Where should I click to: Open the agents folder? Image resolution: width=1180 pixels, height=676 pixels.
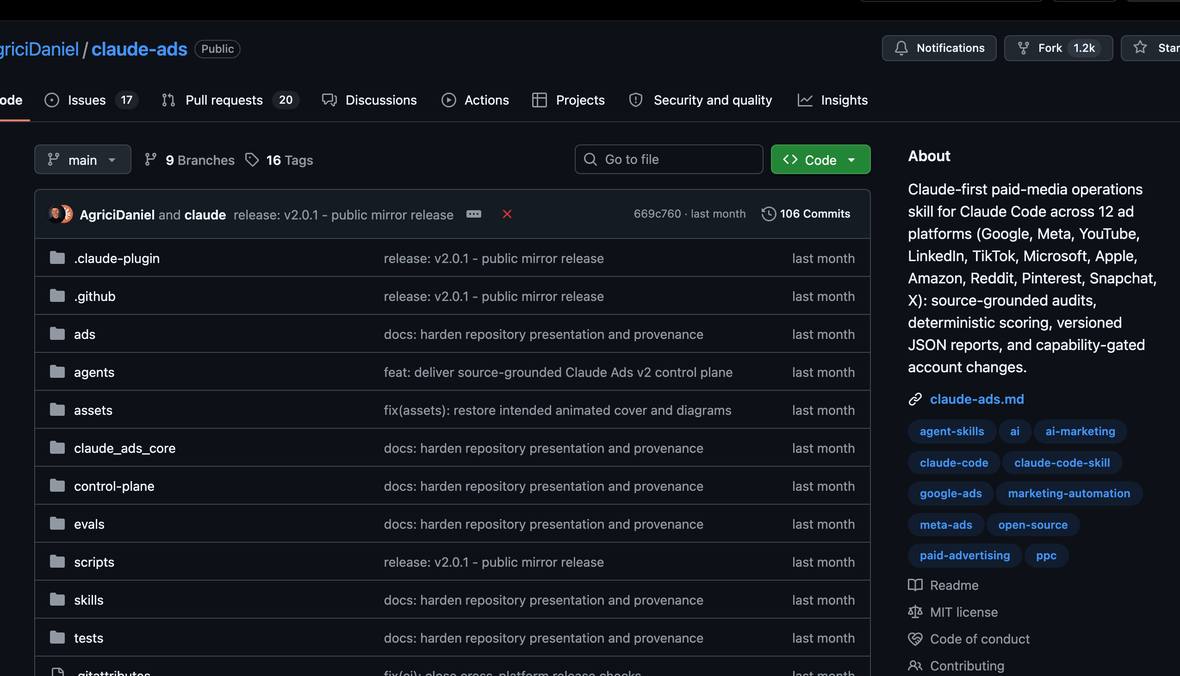tap(94, 372)
